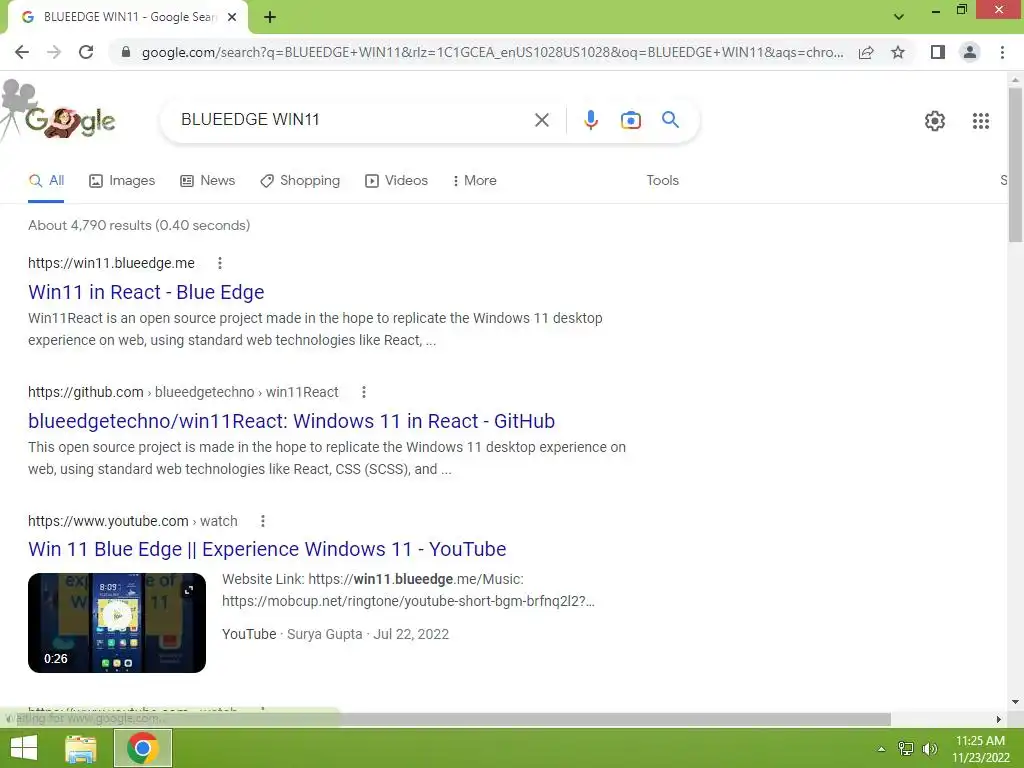Viewport: 1024px width, 768px height.
Task: Switch to the News tab
Action: click(208, 181)
